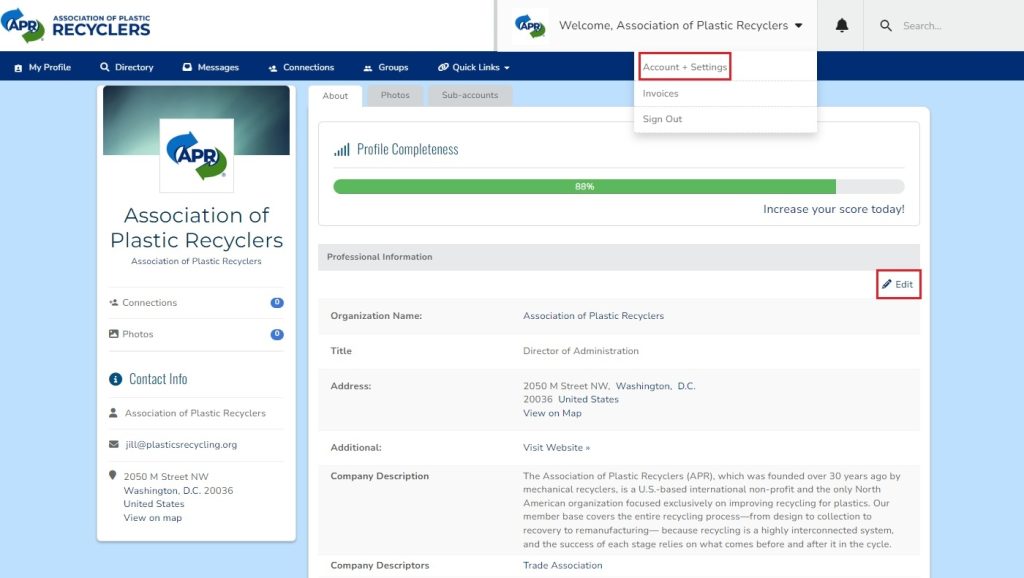Image resolution: width=1024 pixels, height=578 pixels.
Task: Click the sidebar Photos count badge
Action: (x=277, y=334)
